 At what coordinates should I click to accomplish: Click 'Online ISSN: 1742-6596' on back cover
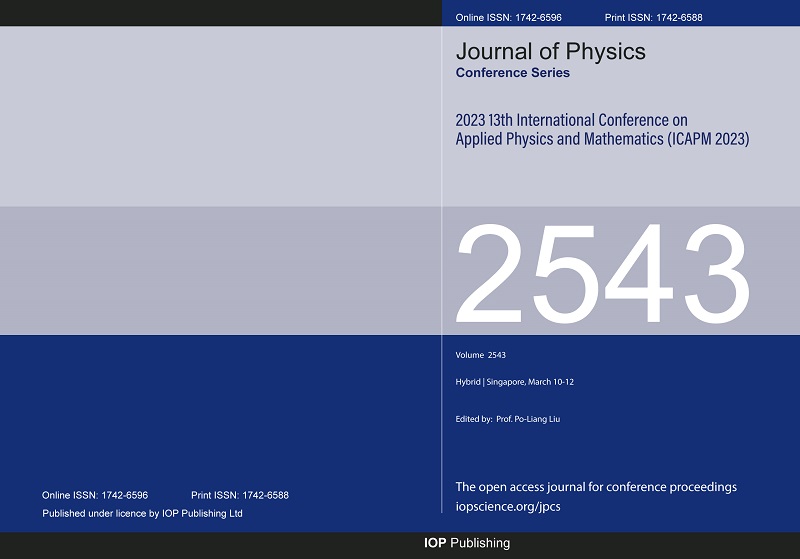coord(95,495)
